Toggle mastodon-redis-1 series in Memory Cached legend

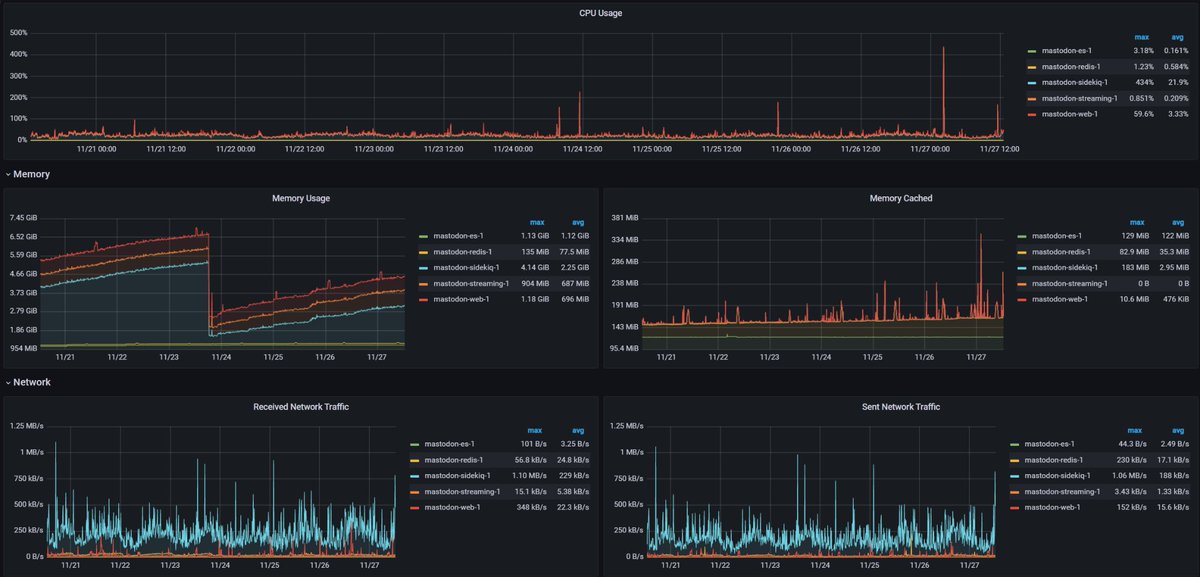point(1061,251)
